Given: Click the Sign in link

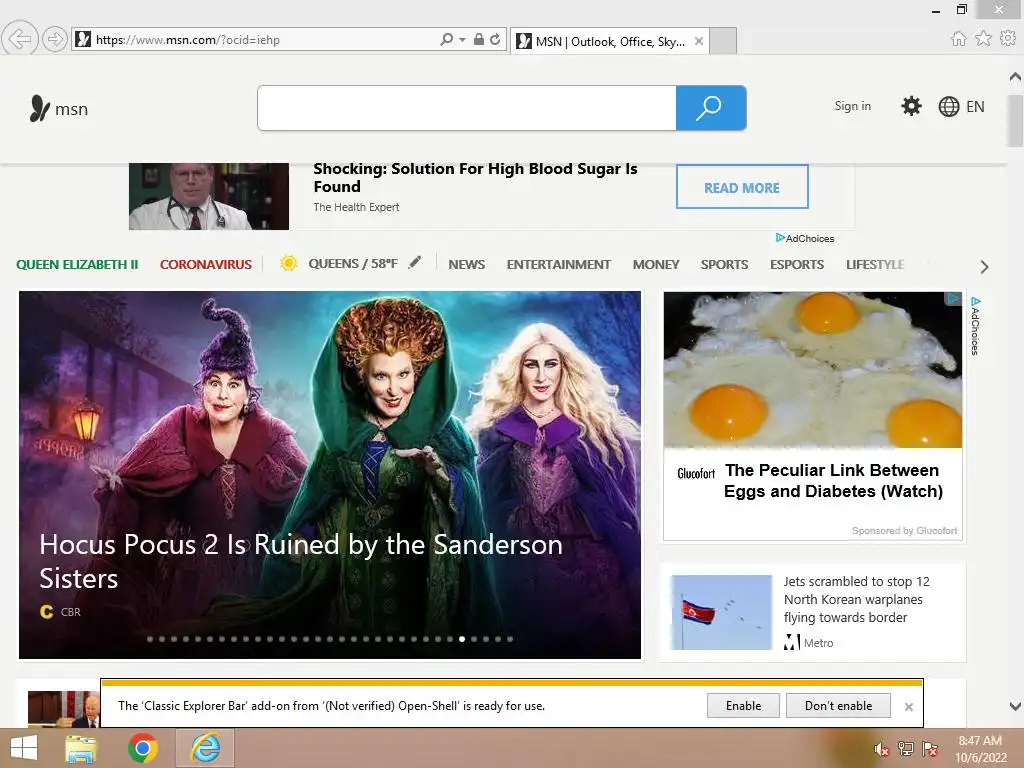Looking at the screenshot, I should [852, 106].
